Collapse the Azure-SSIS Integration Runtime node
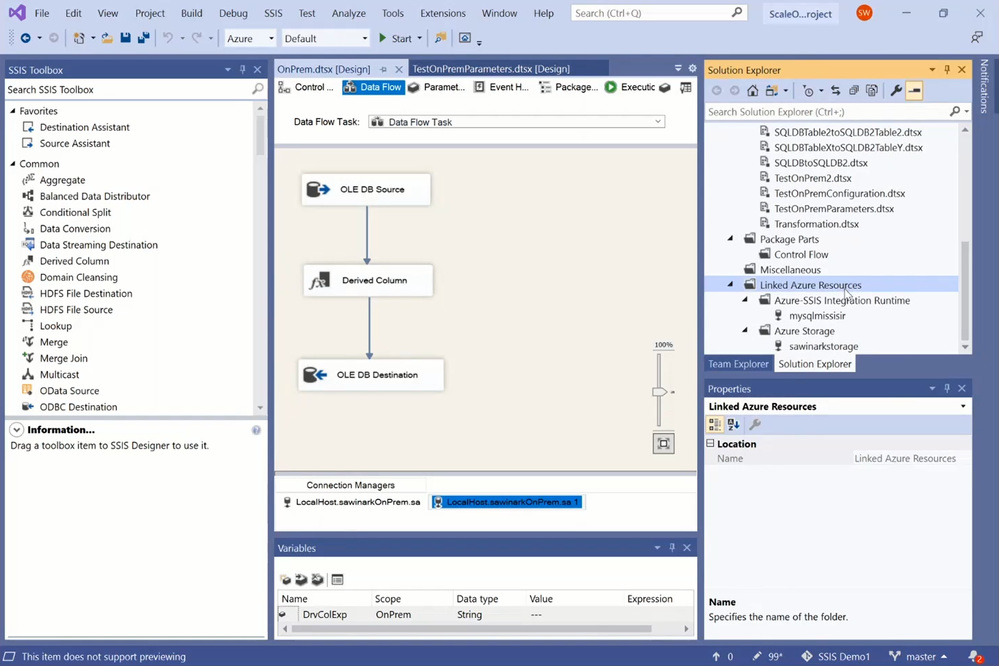Screen dimensions: 999x666 point(745,300)
